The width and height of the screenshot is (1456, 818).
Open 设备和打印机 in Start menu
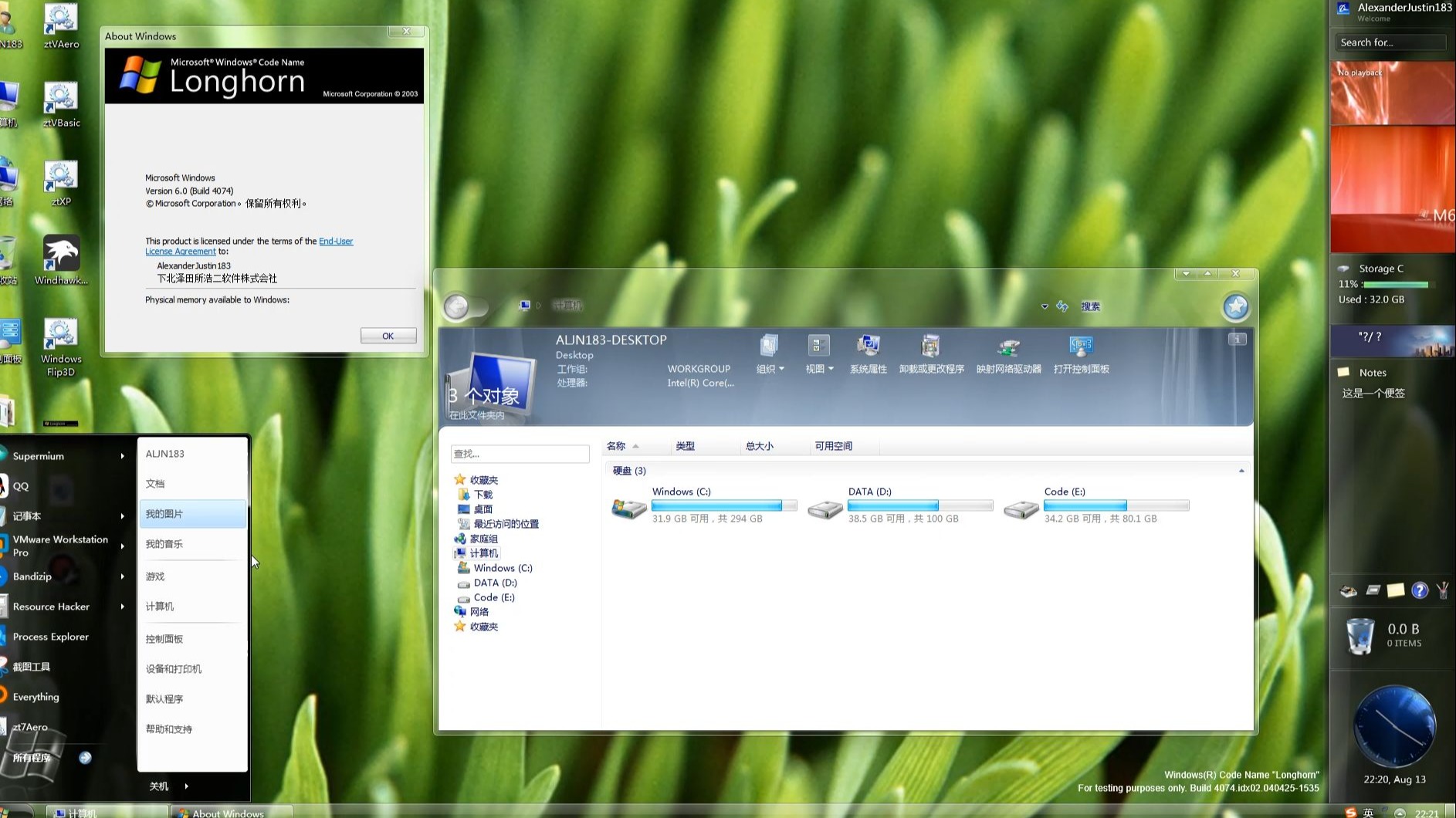pyautogui.click(x=193, y=669)
